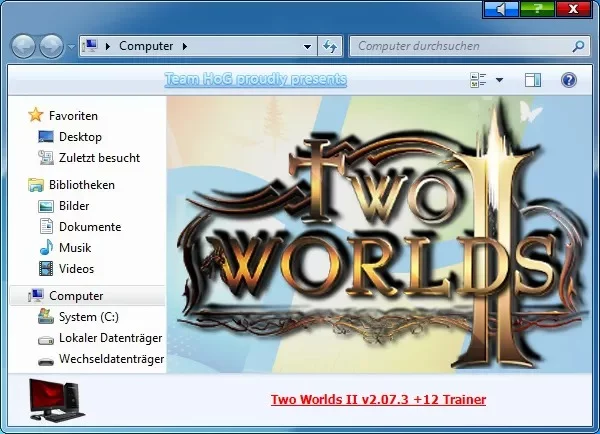Click the green question mark button

(x=537, y=9)
